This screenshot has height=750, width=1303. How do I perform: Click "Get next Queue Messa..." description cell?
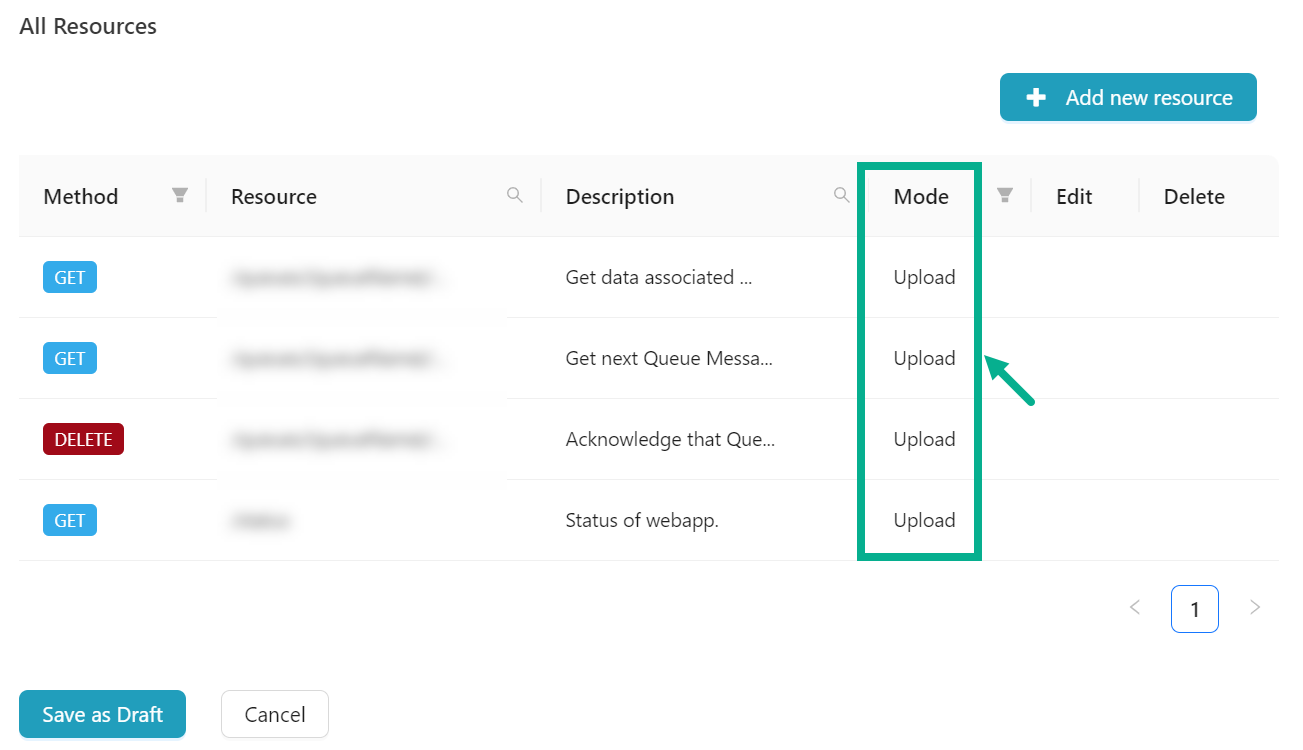click(x=668, y=358)
